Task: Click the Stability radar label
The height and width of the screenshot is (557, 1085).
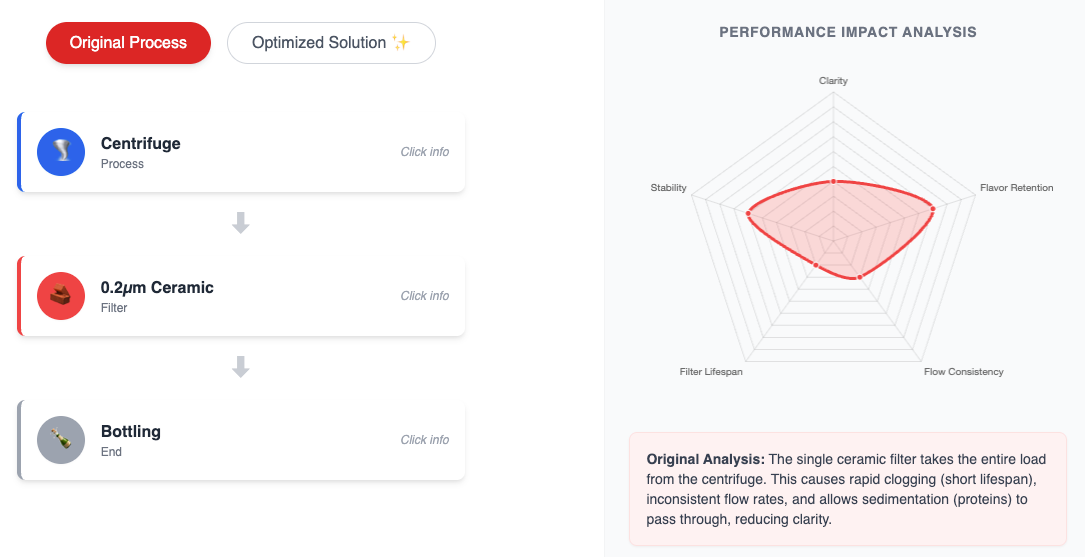Action: click(668, 188)
